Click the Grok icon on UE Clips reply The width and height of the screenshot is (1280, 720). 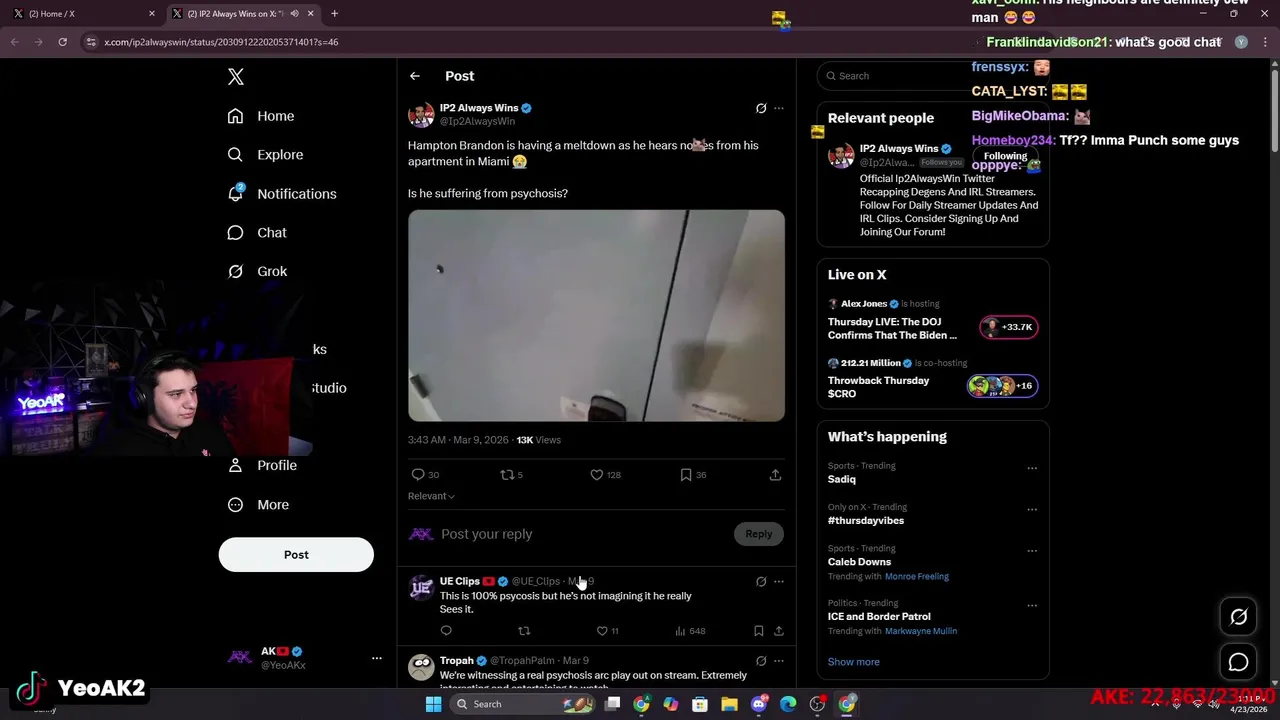pyautogui.click(x=761, y=581)
